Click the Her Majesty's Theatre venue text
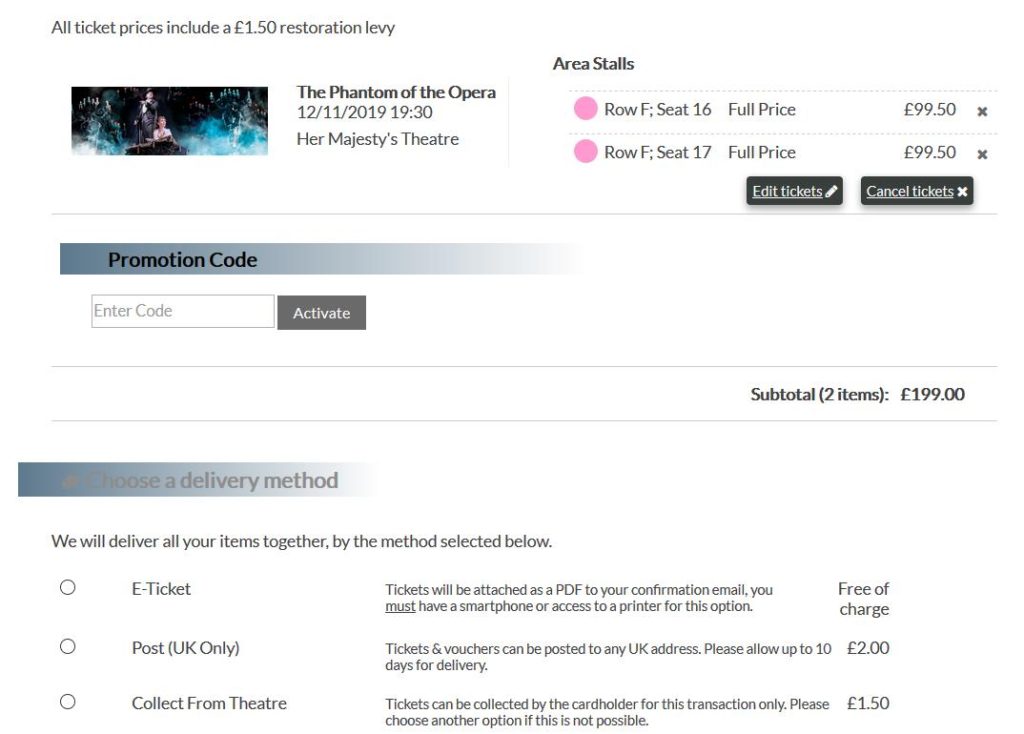Image resolution: width=1024 pixels, height=734 pixels. pos(377,139)
